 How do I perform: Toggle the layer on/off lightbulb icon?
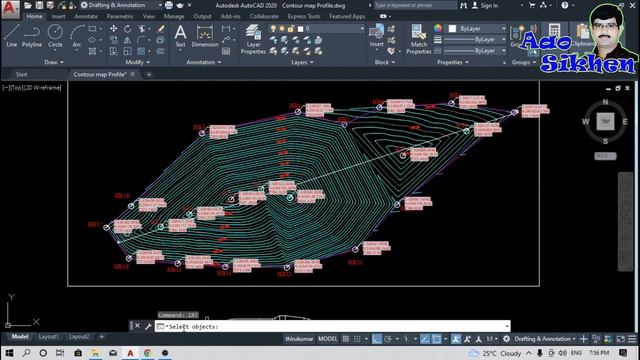click(x=273, y=29)
